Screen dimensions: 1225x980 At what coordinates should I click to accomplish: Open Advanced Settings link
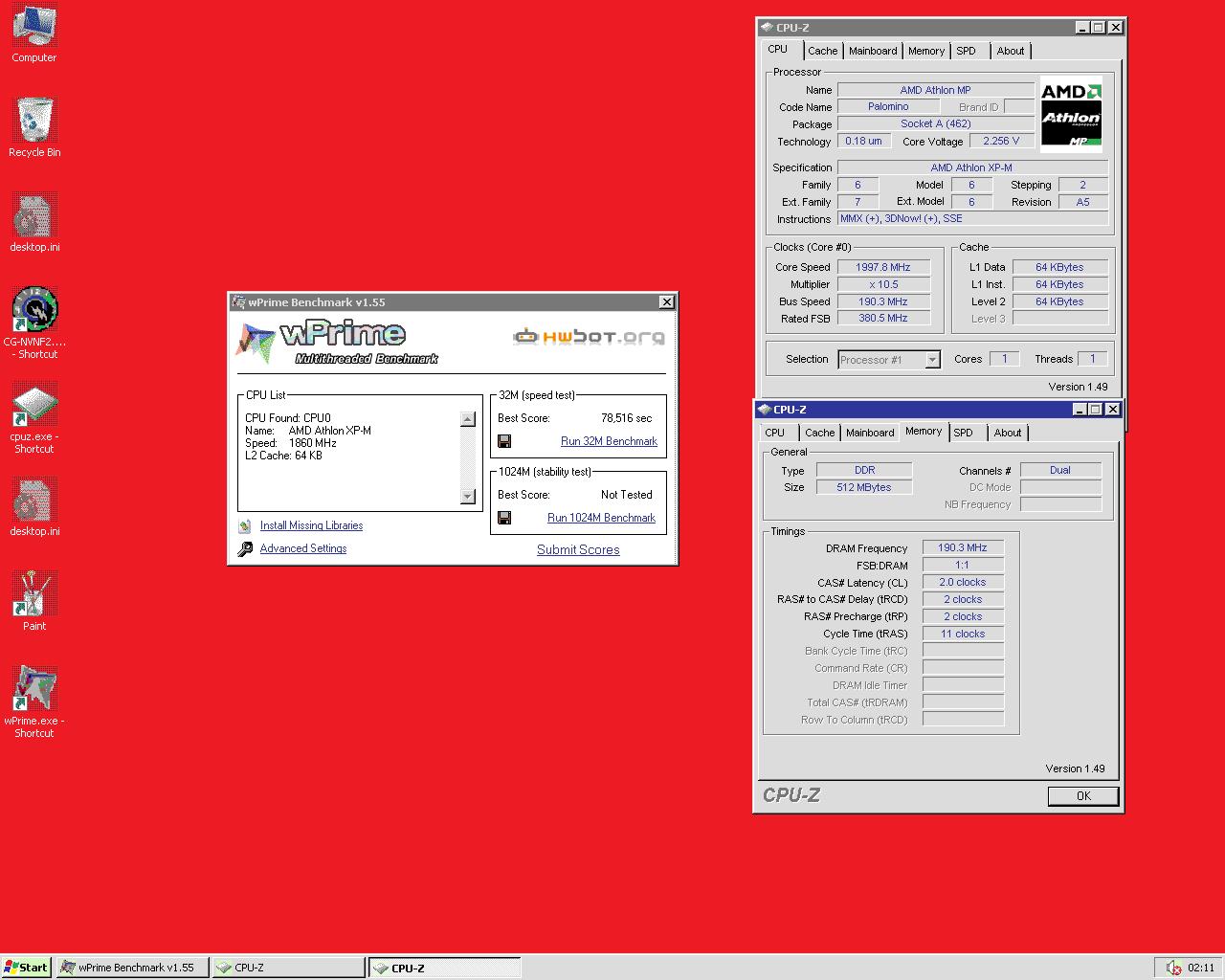point(303,548)
